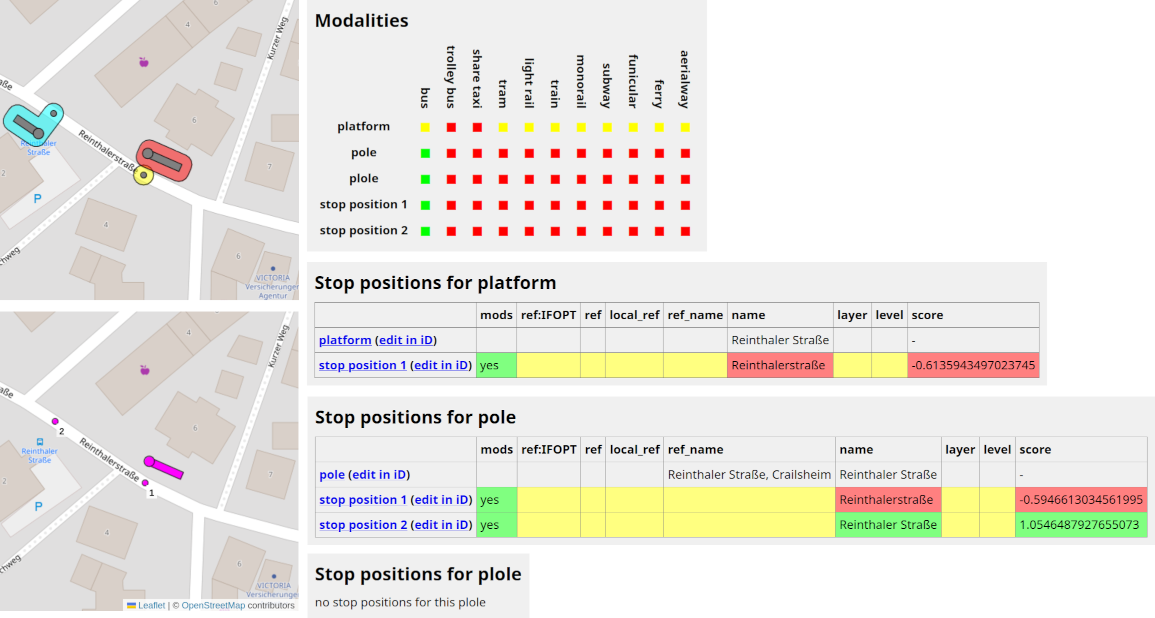Click the bus stop icon on the top map

point(41,133)
